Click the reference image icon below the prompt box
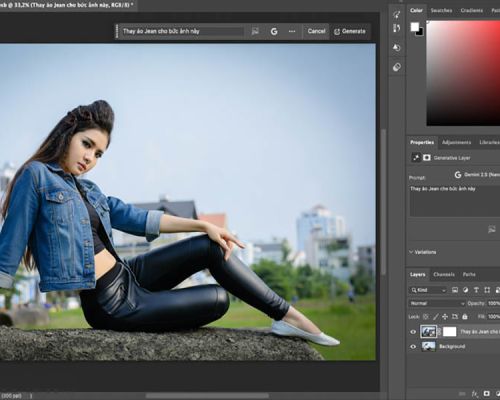Viewport: 500px width, 400px height. click(492, 229)
